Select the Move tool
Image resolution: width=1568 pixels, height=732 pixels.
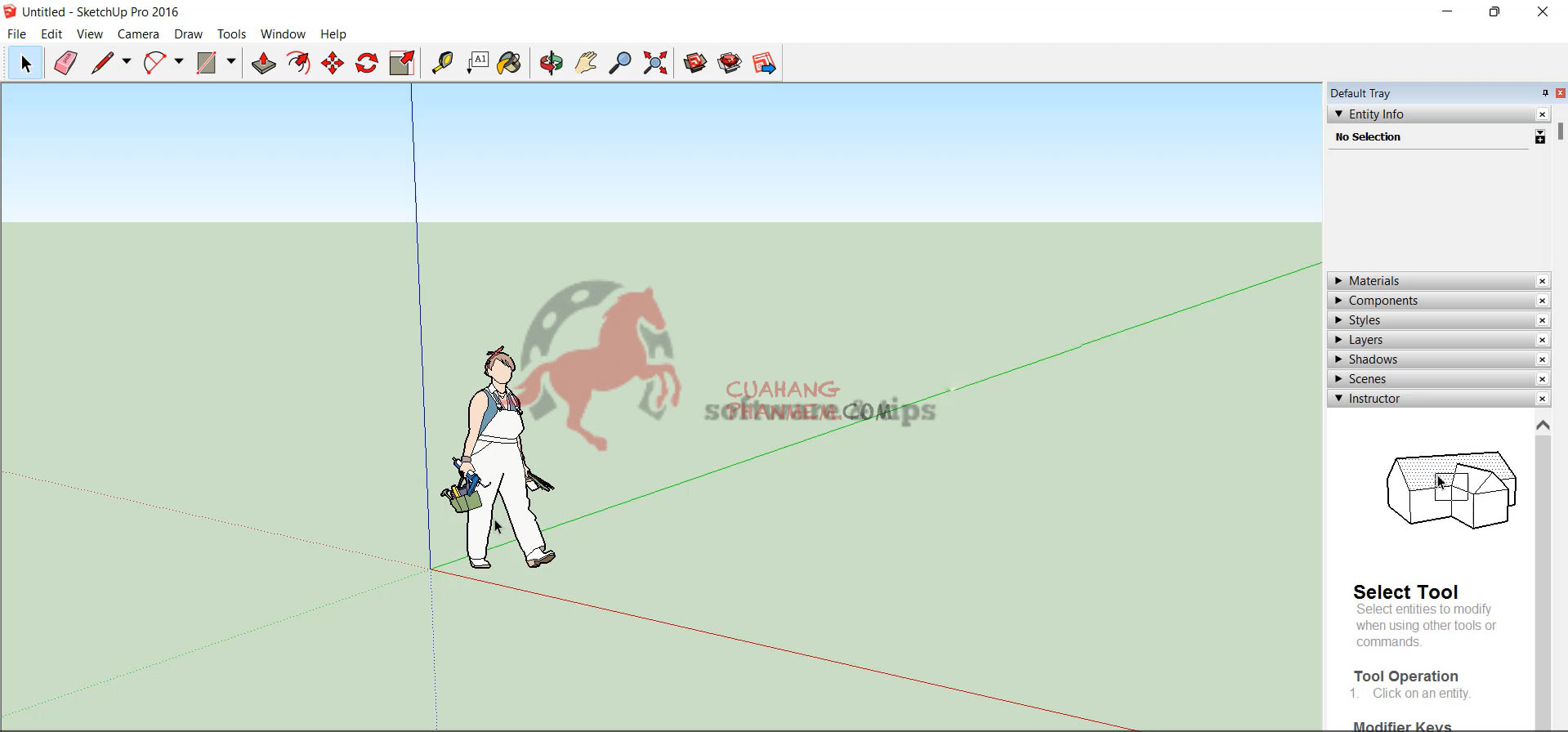point(333,63)
